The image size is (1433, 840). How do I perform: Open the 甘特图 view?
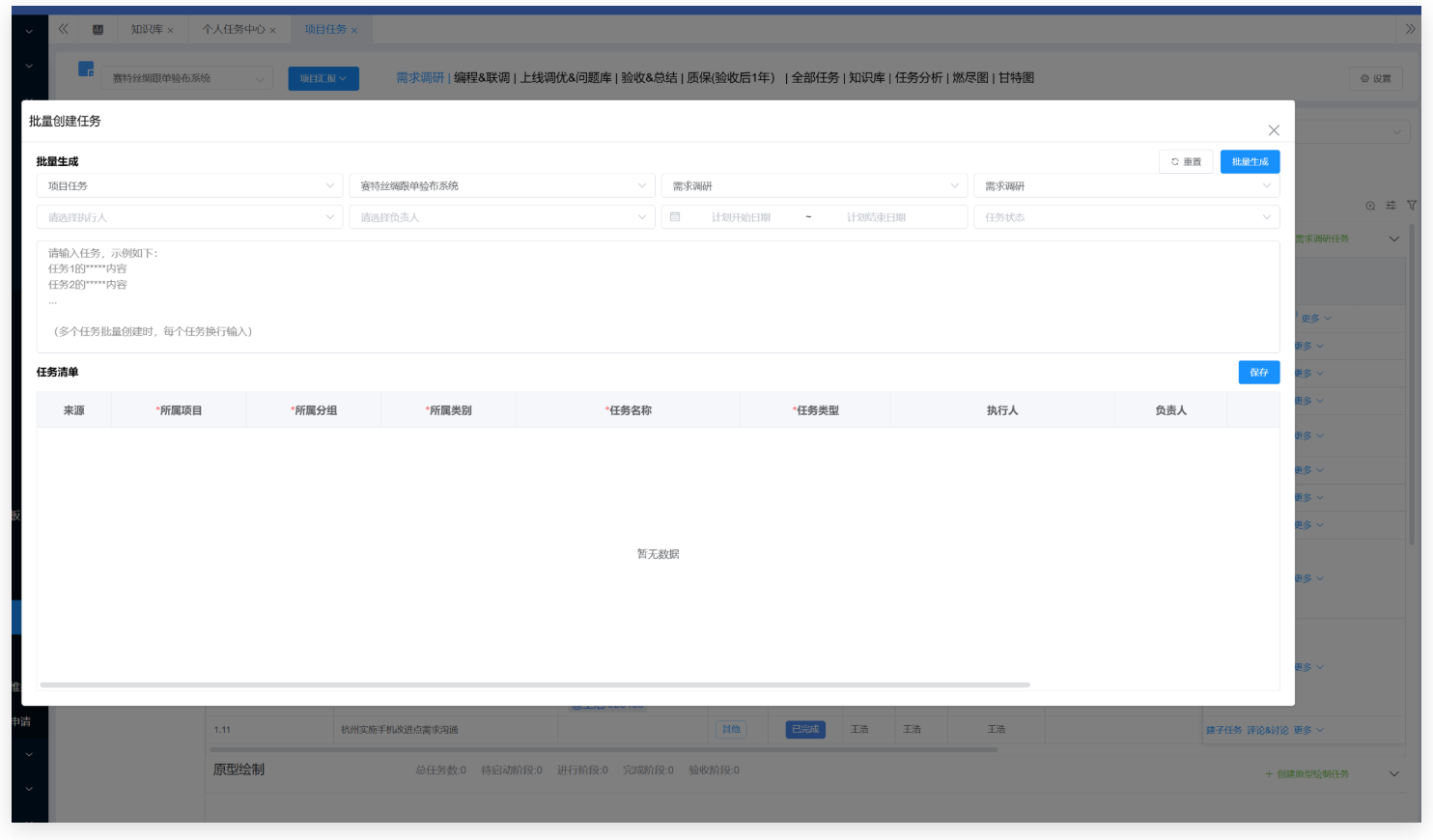(1016, 77)
